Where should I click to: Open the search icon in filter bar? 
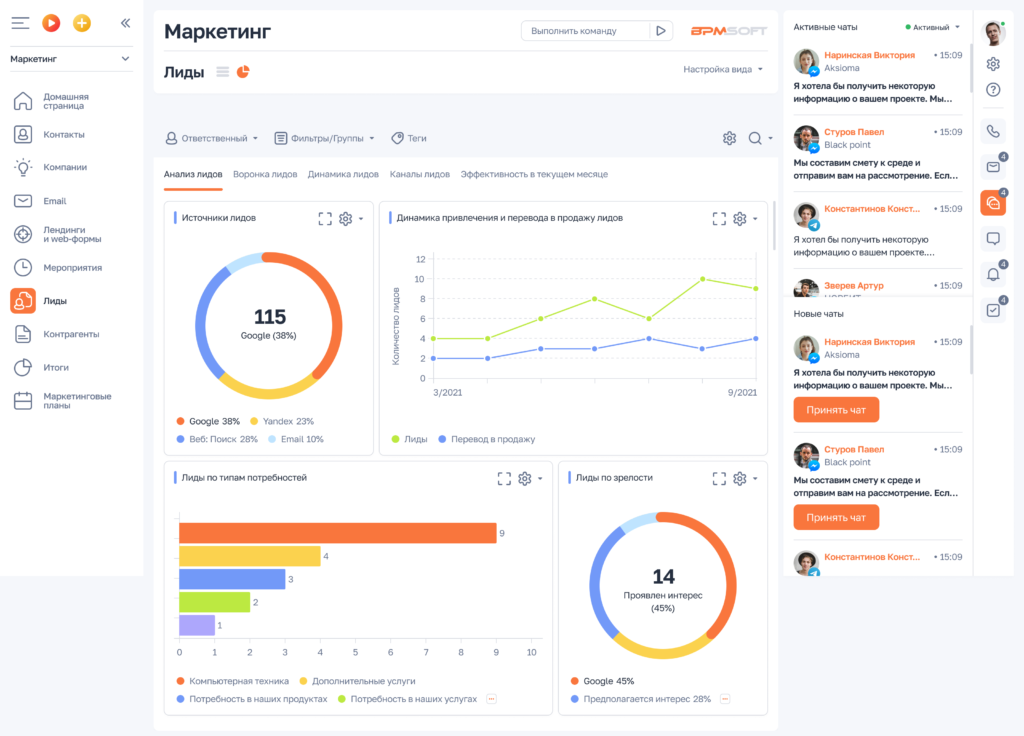755,138
